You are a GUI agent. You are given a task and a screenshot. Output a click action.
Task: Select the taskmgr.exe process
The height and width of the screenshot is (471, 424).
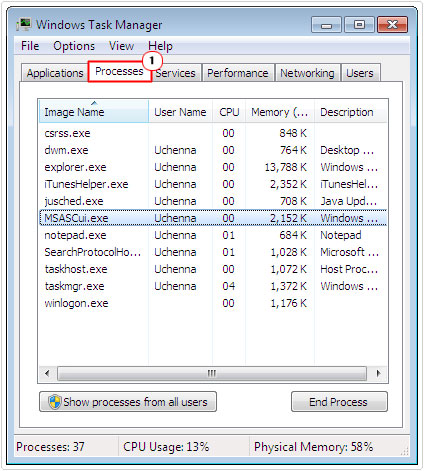[x=213, y=286]
